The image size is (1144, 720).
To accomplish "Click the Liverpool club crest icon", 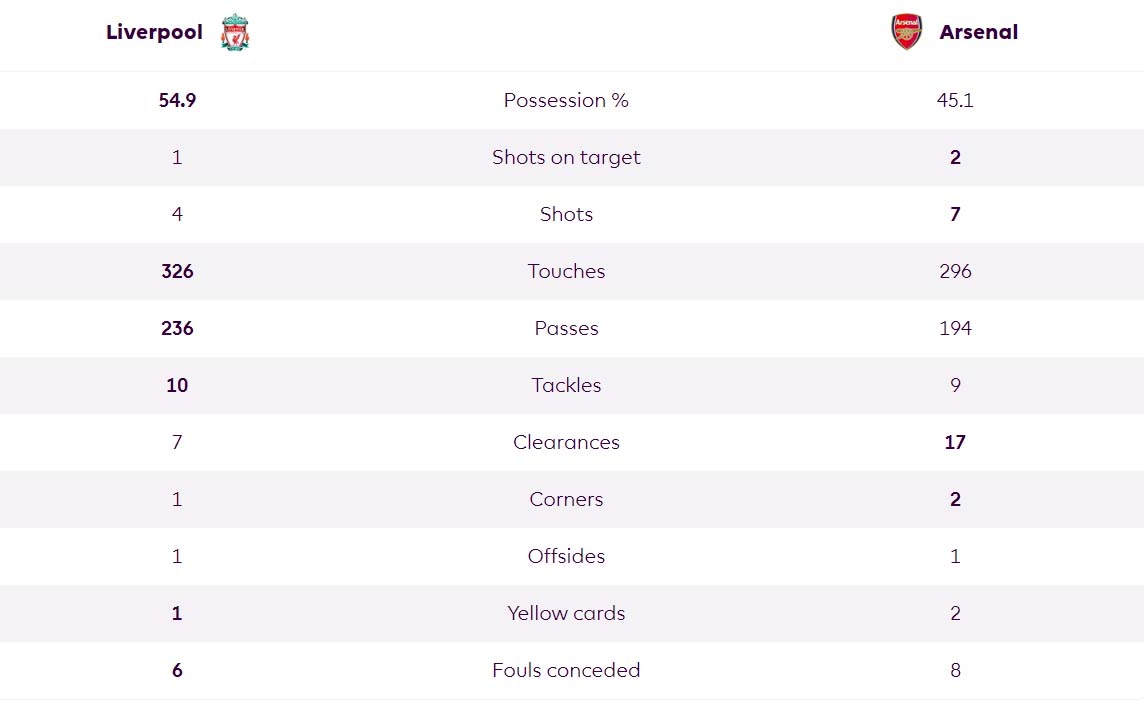I will (x=235, y=32).
